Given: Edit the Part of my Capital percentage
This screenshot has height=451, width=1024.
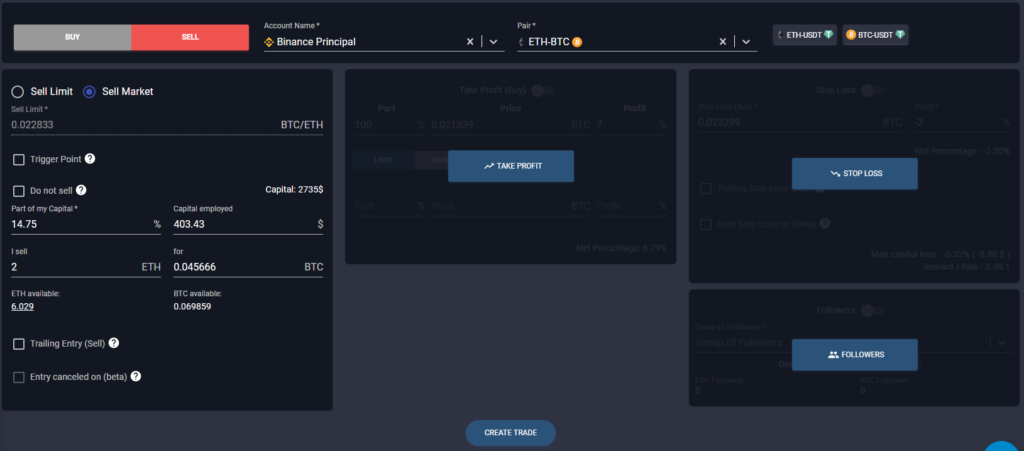Looking at the screenshot, I should (x=86, y=224).
